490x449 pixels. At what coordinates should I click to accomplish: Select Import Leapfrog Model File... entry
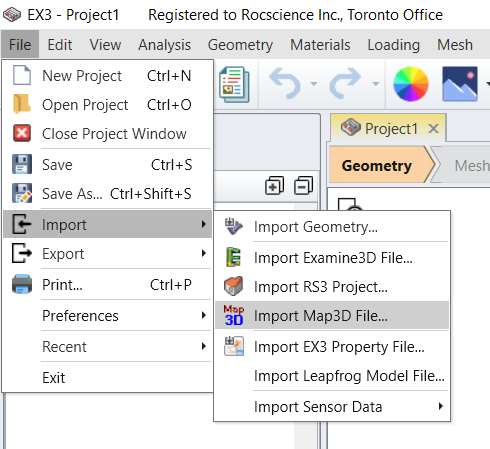332,375
